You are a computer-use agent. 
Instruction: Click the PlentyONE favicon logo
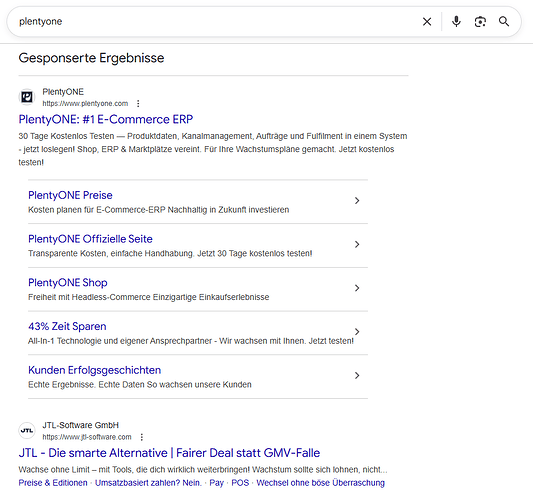[x=27, y=97]
